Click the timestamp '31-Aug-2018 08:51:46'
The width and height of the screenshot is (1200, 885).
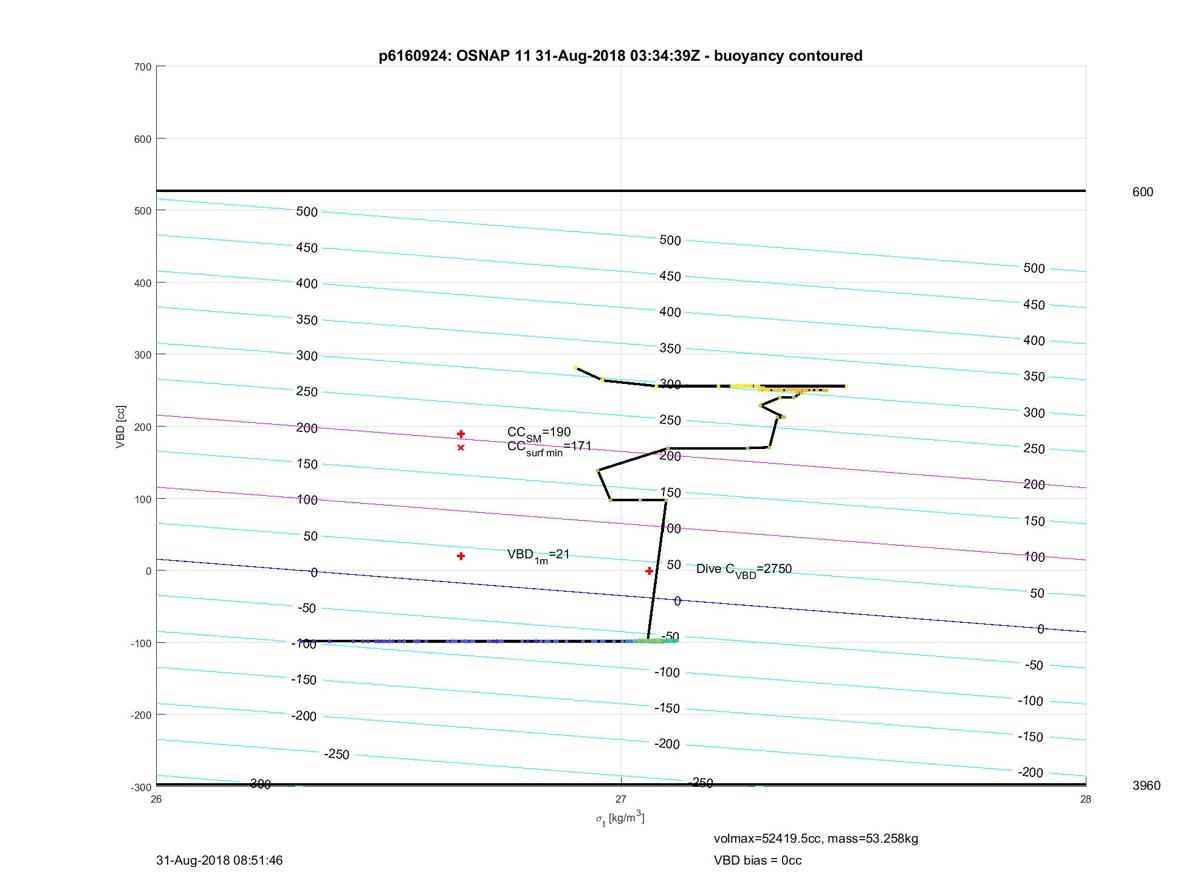pyautogui.click(x=220, y=860)
